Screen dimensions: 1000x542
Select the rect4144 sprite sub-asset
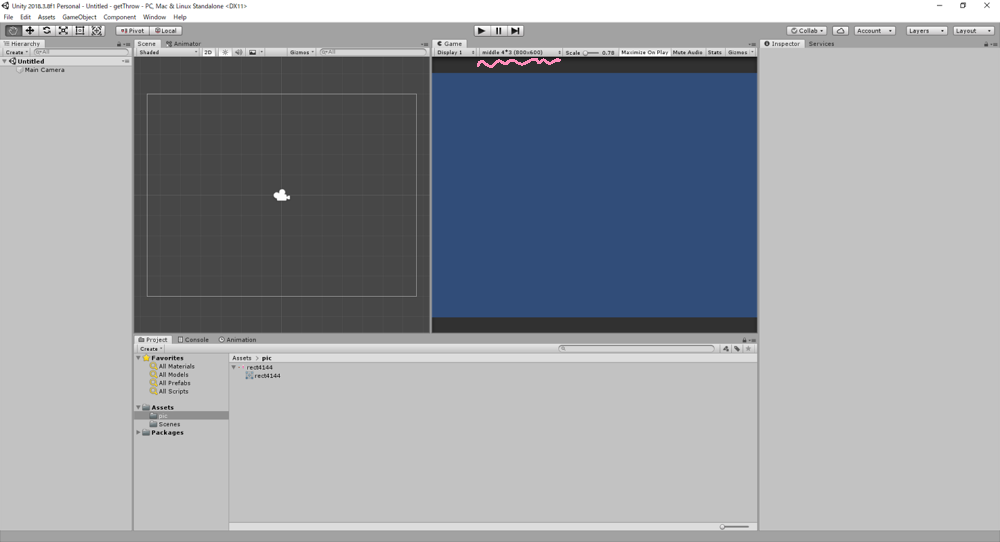[263, 376]
